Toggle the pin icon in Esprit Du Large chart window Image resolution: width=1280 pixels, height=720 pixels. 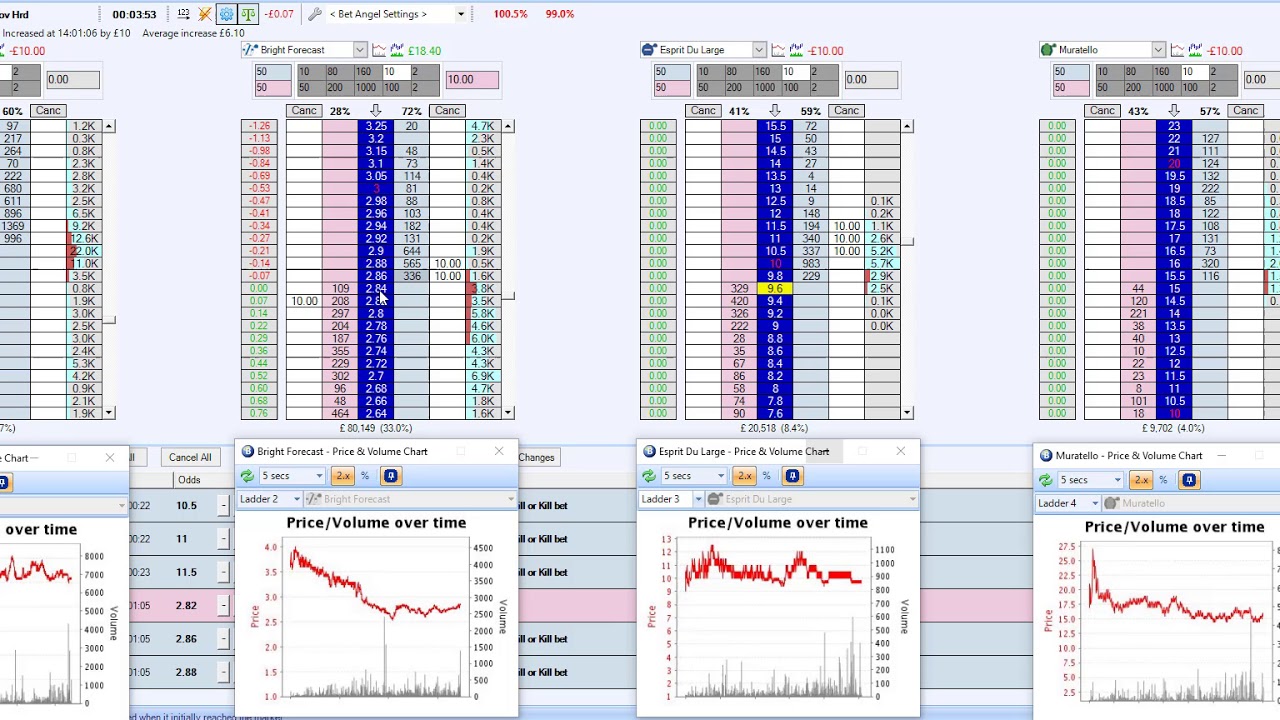click(793, 476)
